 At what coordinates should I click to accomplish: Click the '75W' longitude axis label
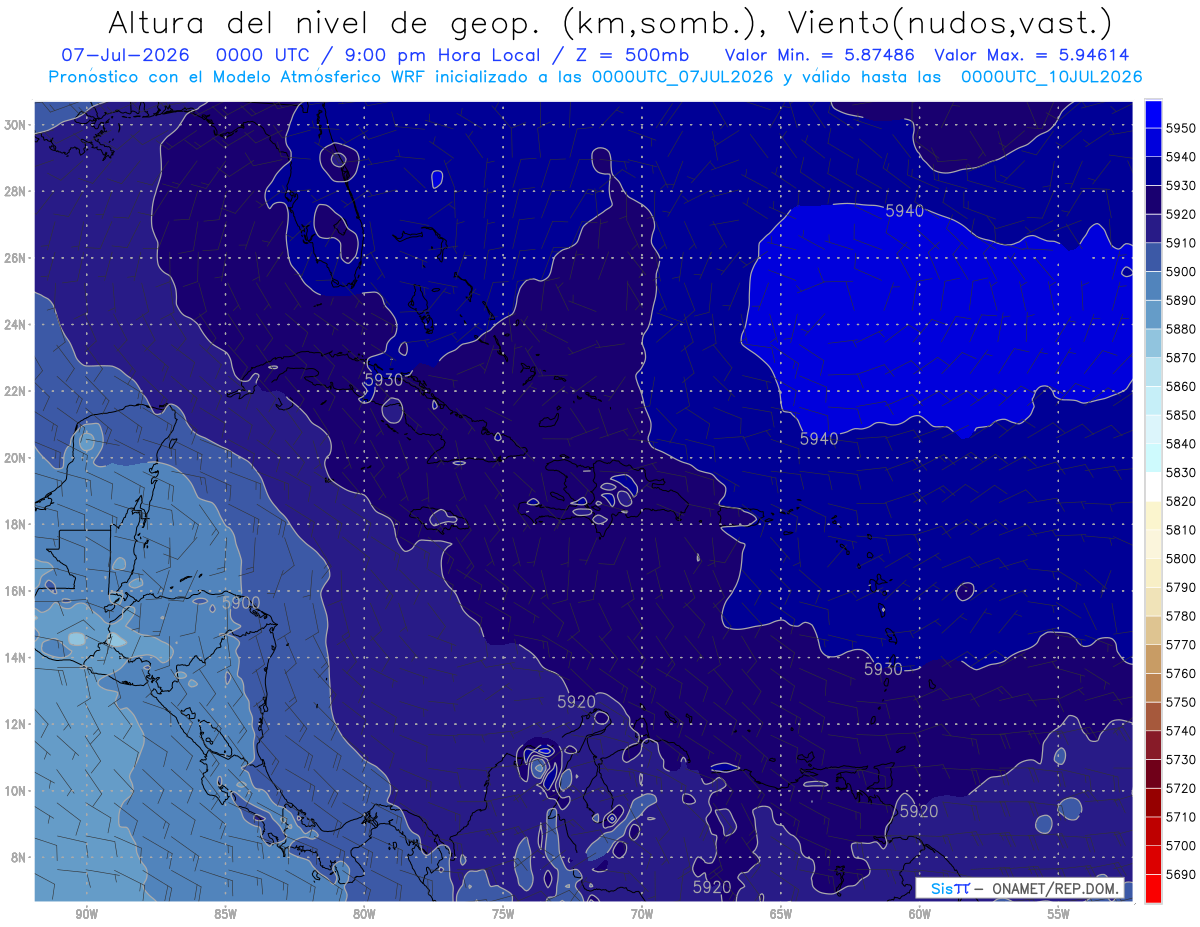tap(503, 914)
